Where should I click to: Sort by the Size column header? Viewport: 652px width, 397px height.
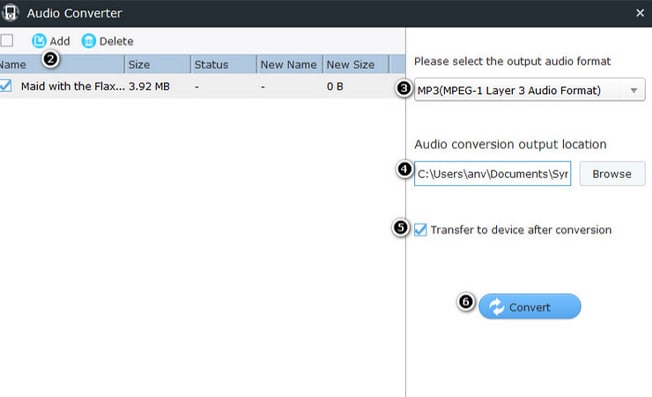click(157, 64)
